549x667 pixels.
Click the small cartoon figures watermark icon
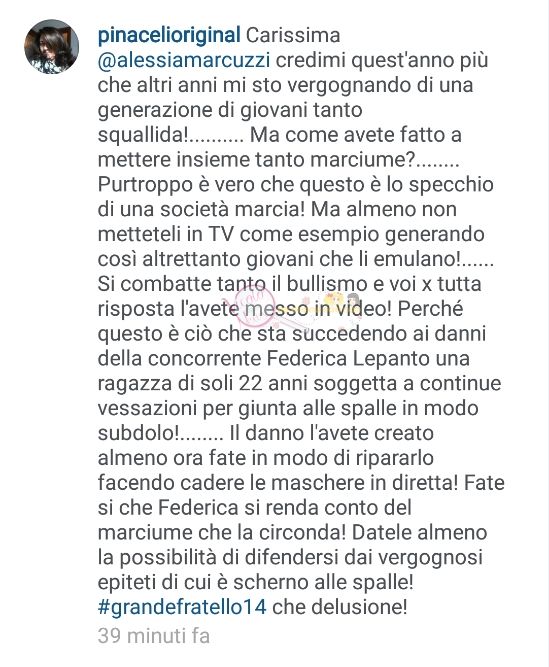coord(340,303)
